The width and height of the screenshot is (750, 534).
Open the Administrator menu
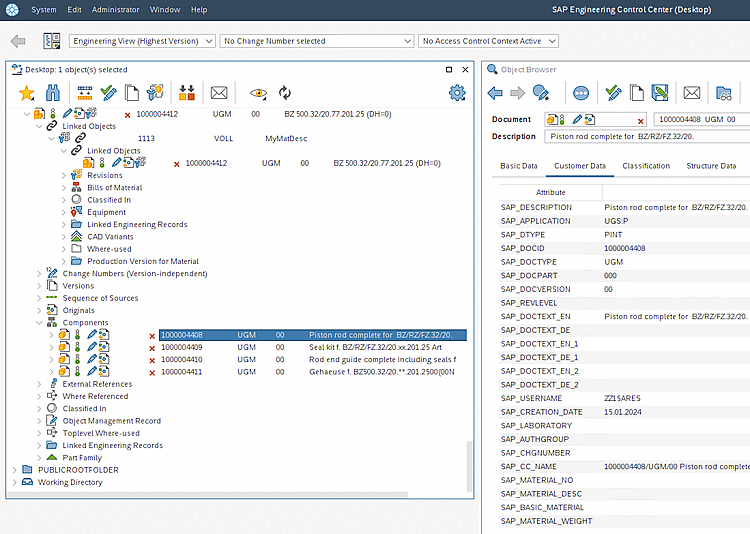point(115,9)
